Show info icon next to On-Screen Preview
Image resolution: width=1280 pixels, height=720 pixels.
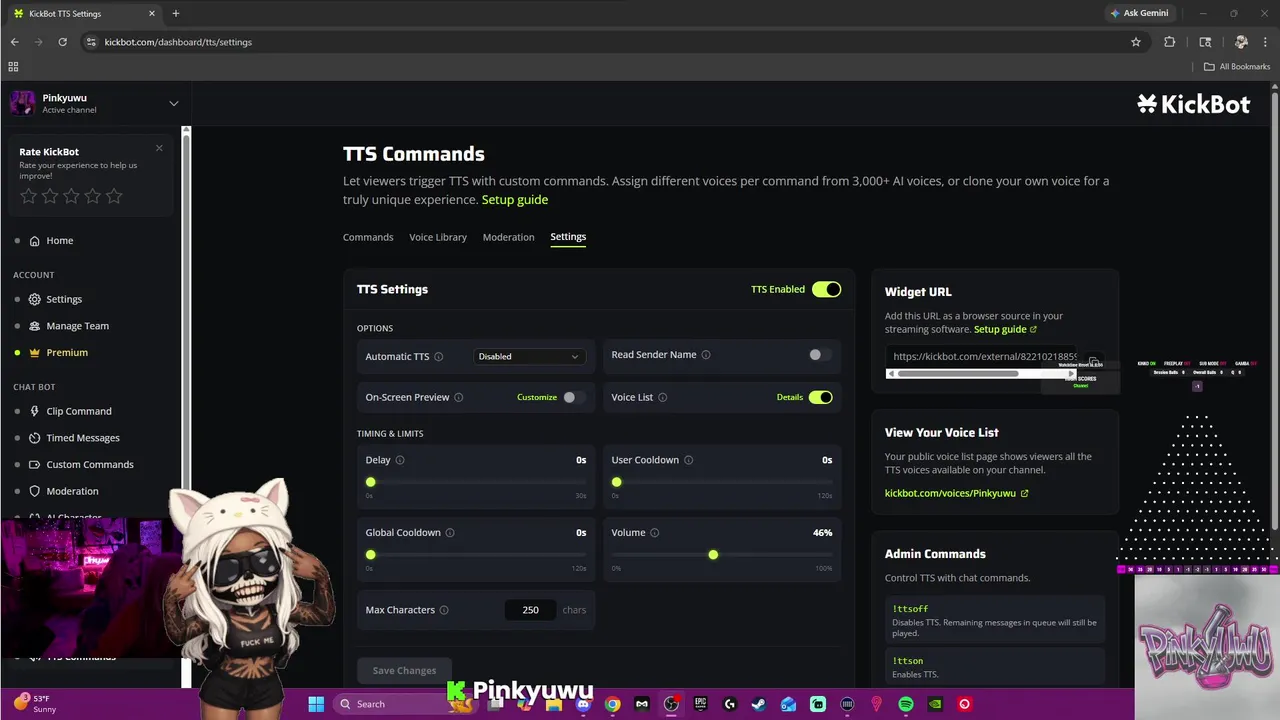point(459,398)
